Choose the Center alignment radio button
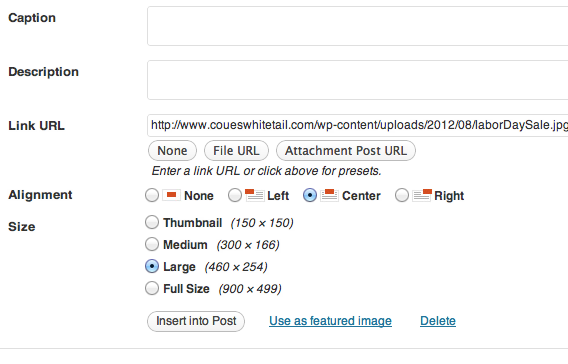 (x=310, y=195)
